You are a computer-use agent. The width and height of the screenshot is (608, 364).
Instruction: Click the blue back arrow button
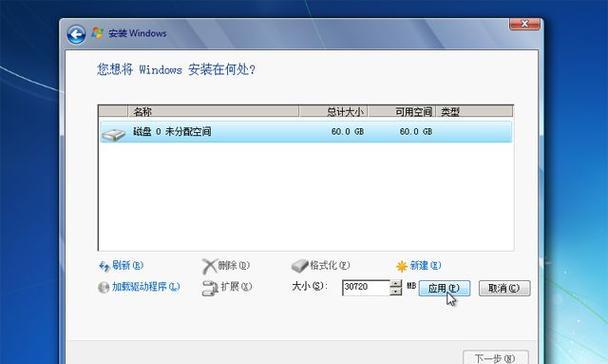[x=76, y=35]
